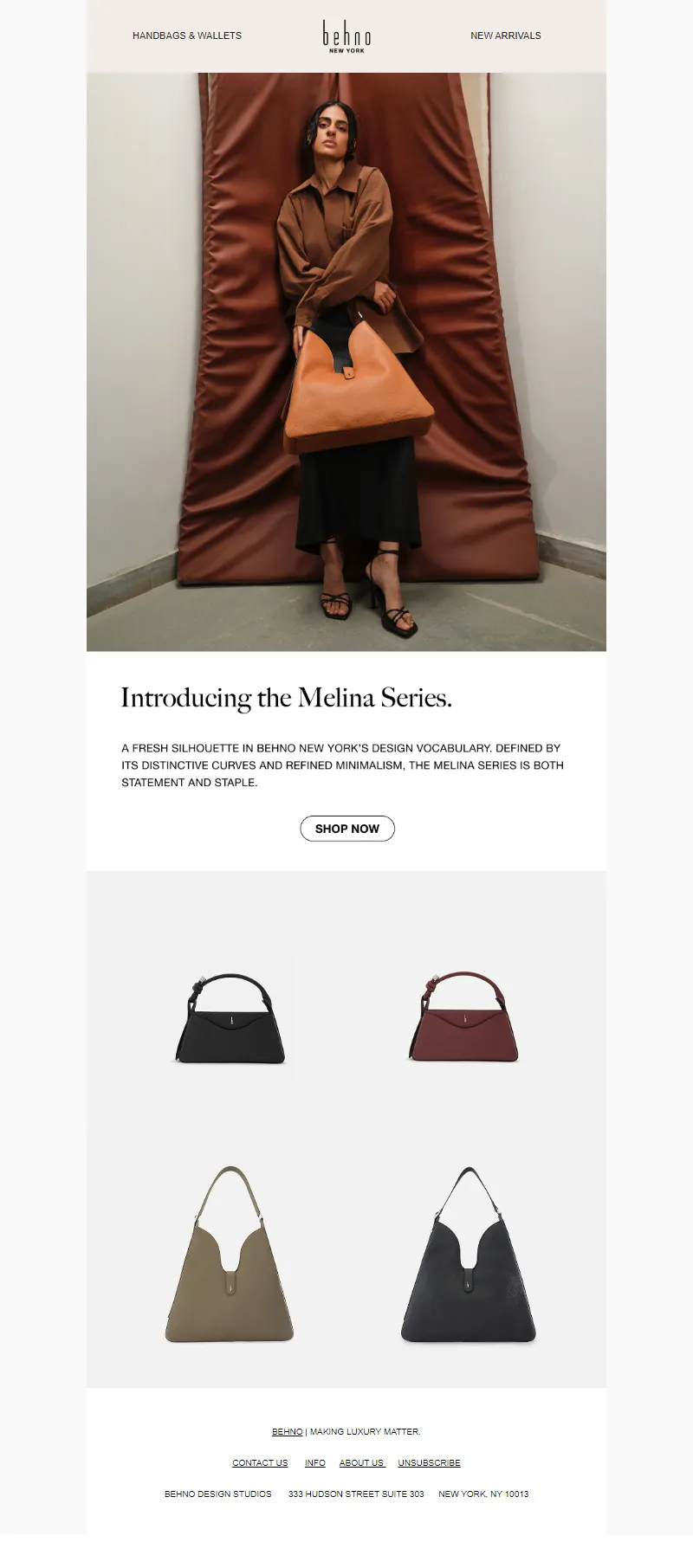Image resolution: width=693 pixels, height=1568 pixels.
Task: Click the Making Luxury Matter tagline
Action: click(365, 1431)
